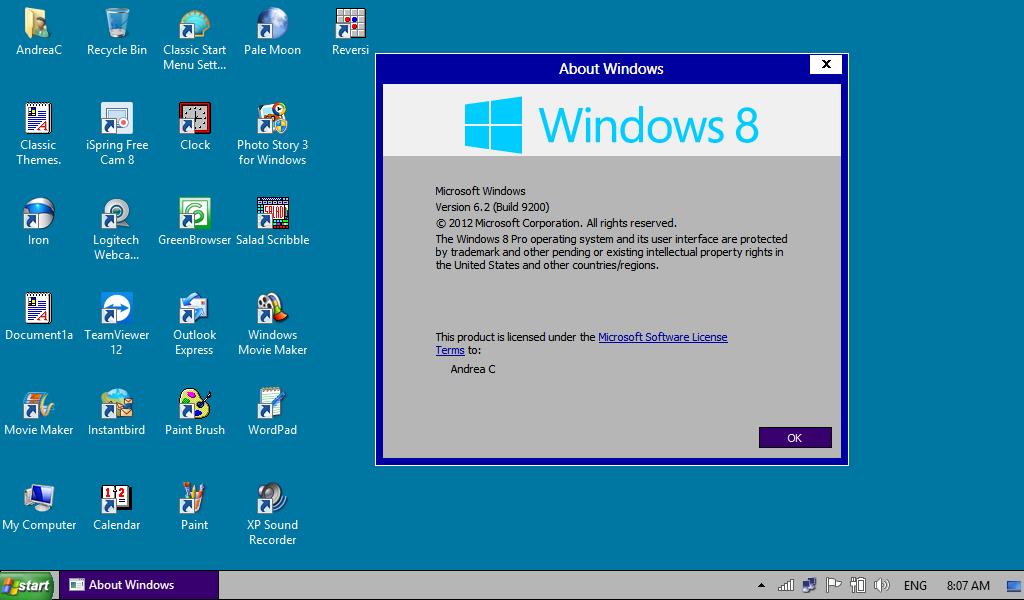Launch Logitech Webcam software icon
1024x600 pixels.
tap(117, 213)
